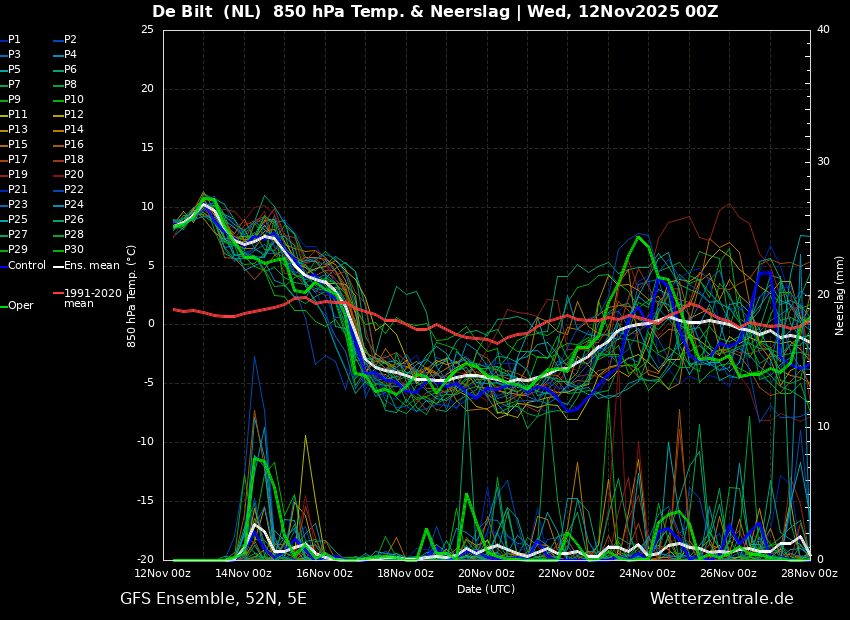This screenshot has height=620, width=850.
Task: Select the Control legend entry
Action: click(27, 266)
